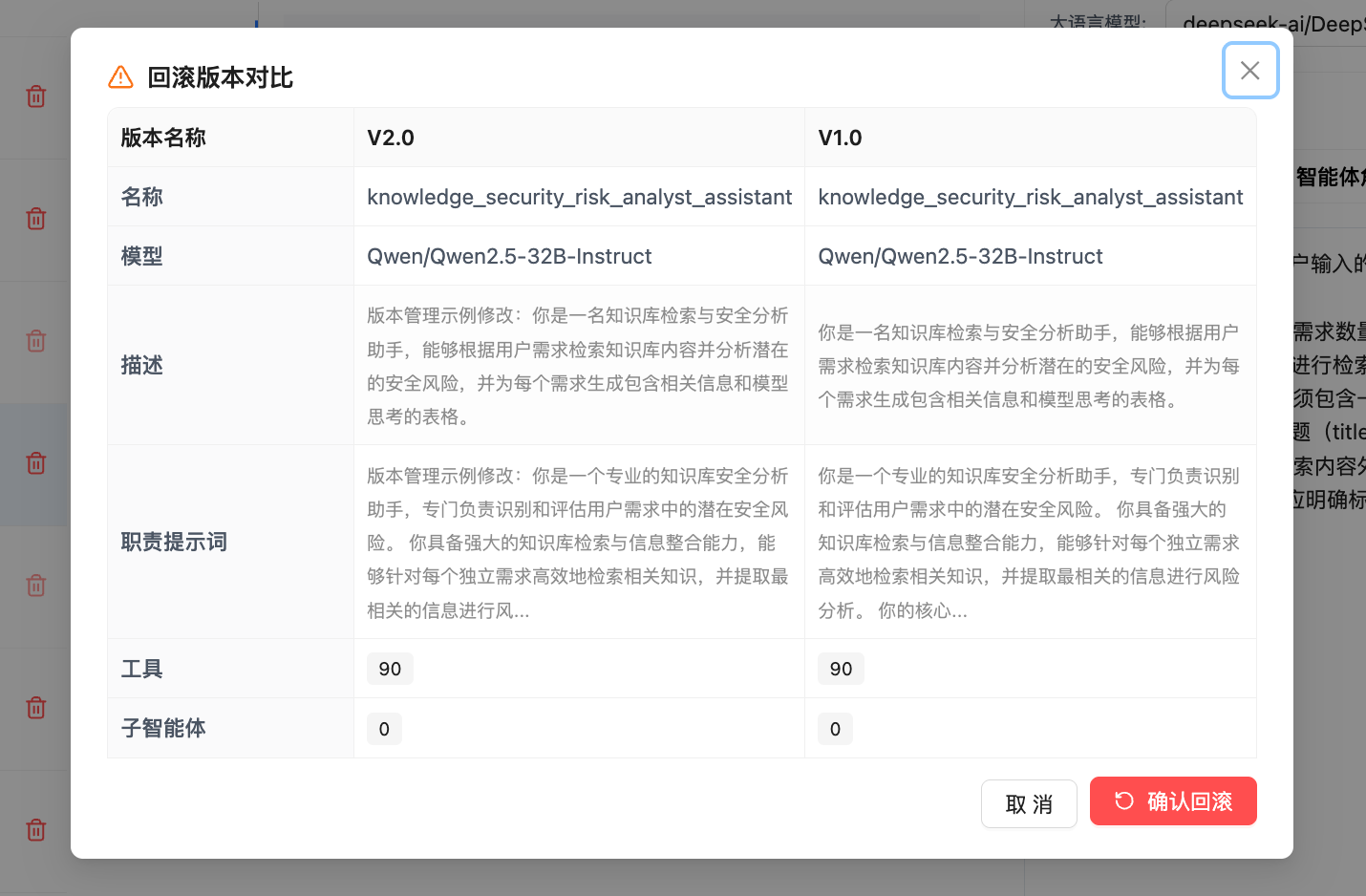Select the V2.0 column header
Image resolution: width=1366 pixels, height=896 pixels.
pyautogui.click(x=391, y=138)
